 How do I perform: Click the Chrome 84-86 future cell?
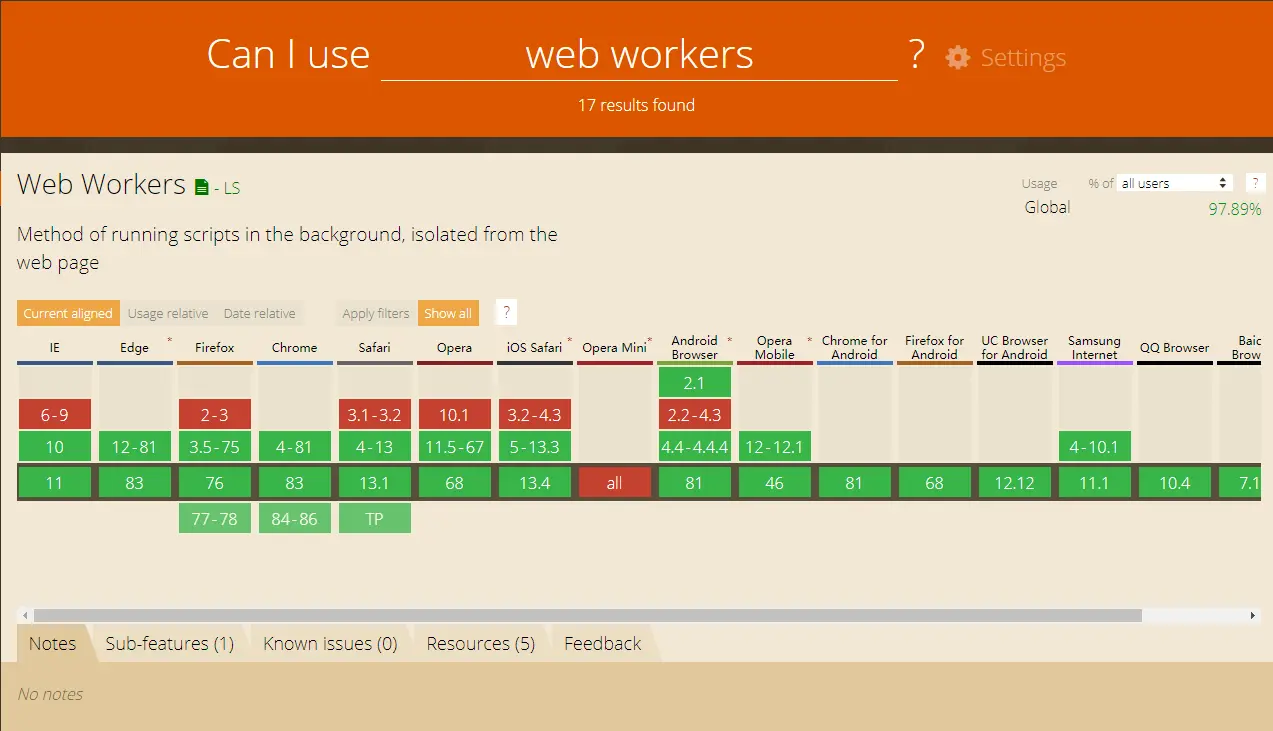tap(295, 519)
